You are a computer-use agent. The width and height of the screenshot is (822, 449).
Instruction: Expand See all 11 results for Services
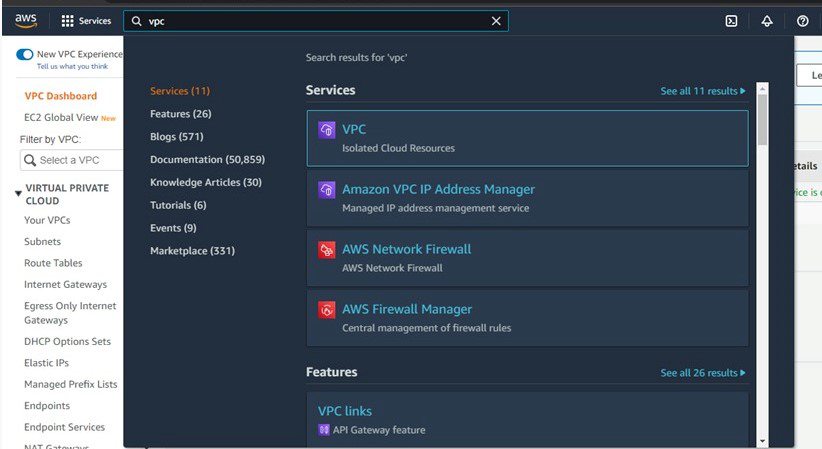702,91
